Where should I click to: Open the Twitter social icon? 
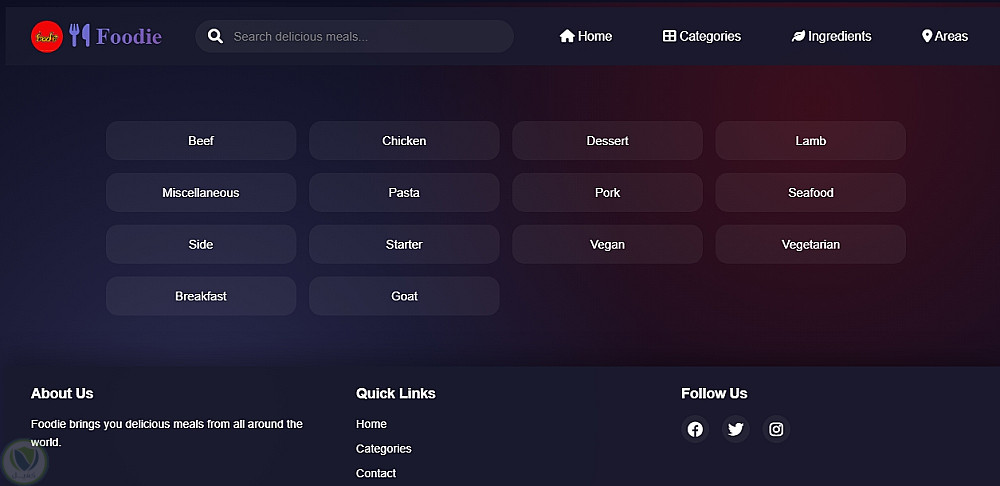click(x=736, y=429)
